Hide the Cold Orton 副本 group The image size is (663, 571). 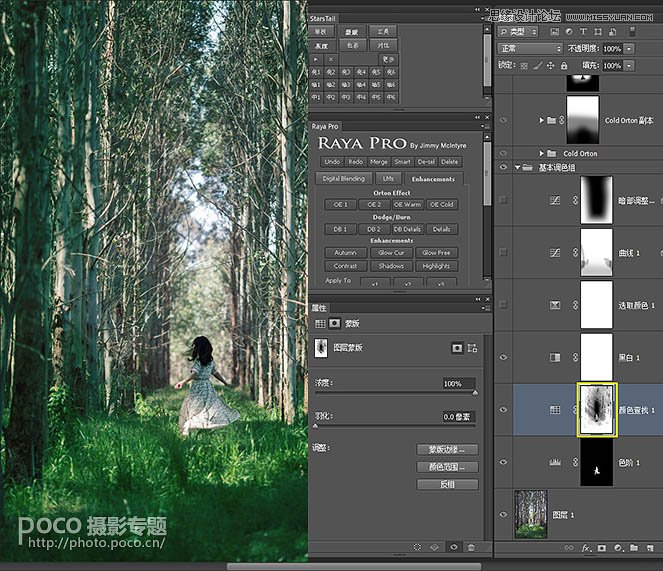(x=503, y=120)
